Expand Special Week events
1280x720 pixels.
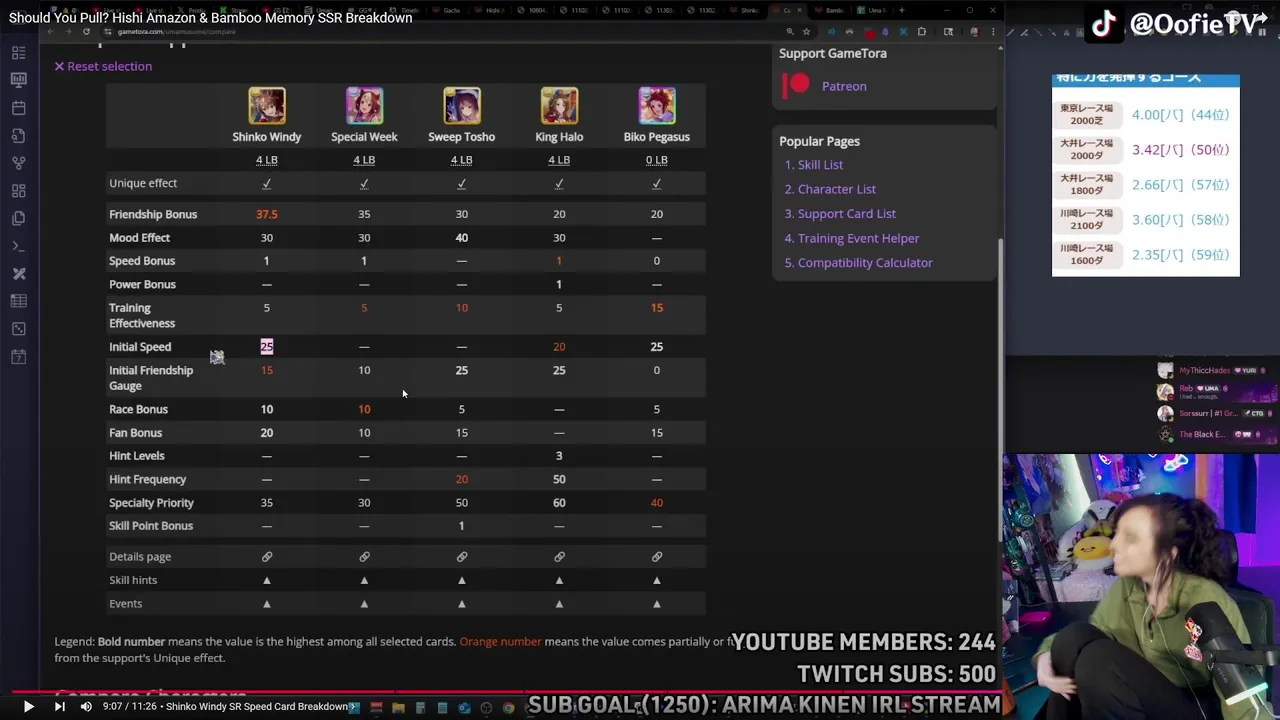pos(364,604)
